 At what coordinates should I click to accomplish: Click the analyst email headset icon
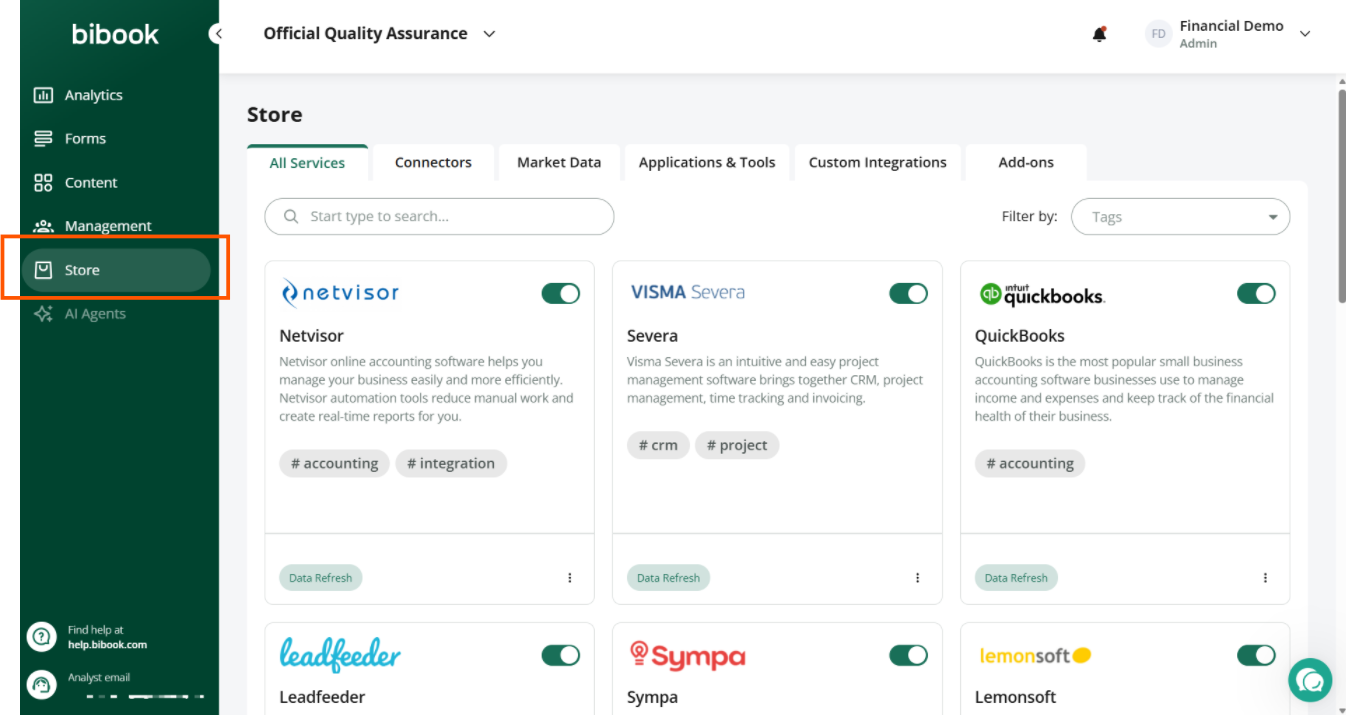42,685
